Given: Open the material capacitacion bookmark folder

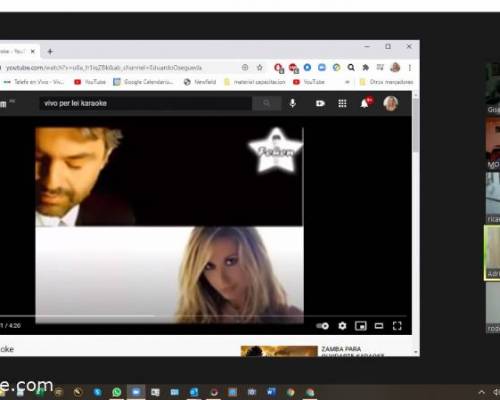Looking at the screenshot, I should (x=255, y=82).
